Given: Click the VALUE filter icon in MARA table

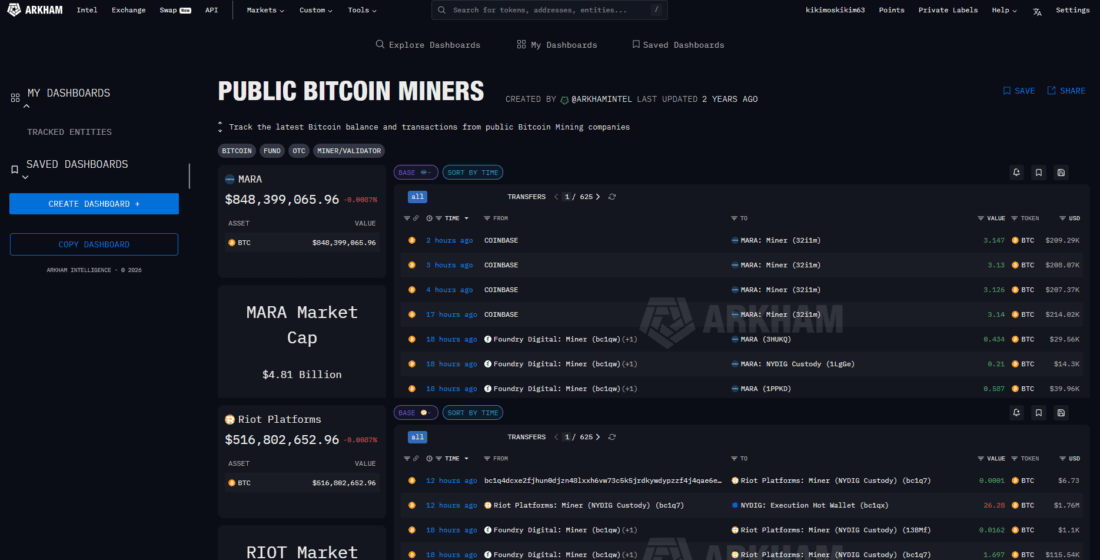Looking at the screenshot, I should (x=980, y=218).
